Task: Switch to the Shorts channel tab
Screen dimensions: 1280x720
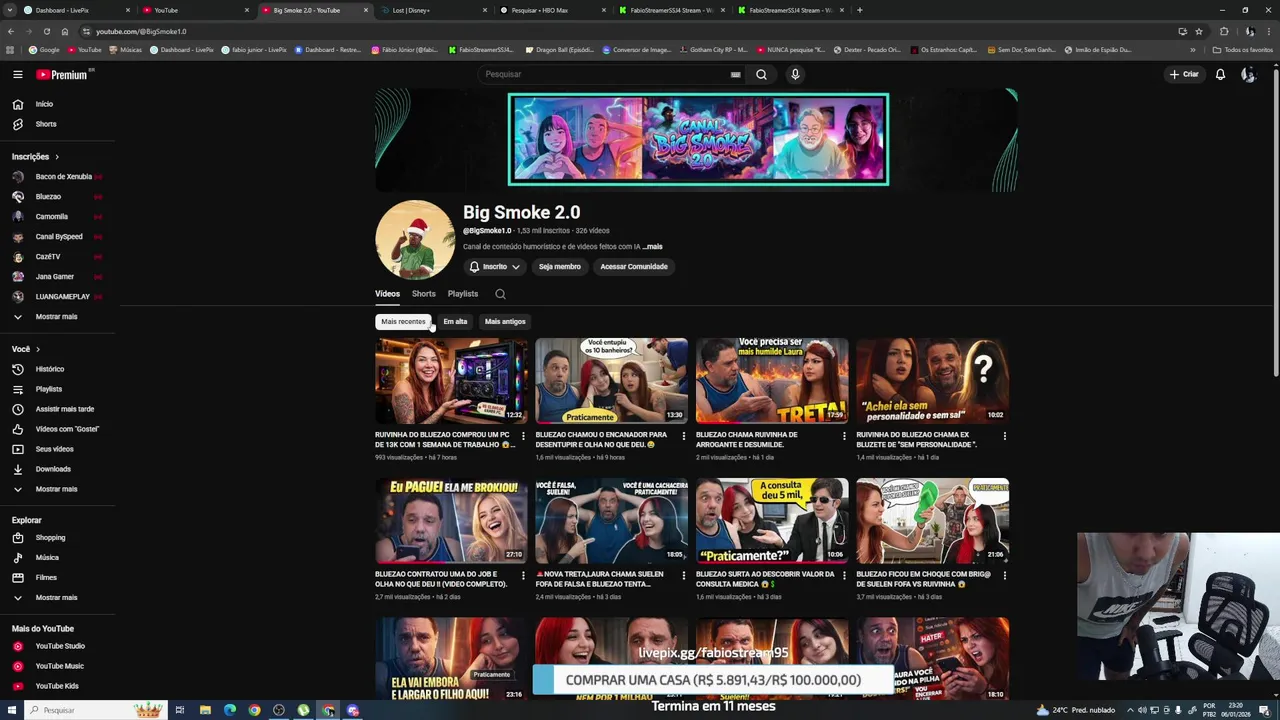Action: 424,294
